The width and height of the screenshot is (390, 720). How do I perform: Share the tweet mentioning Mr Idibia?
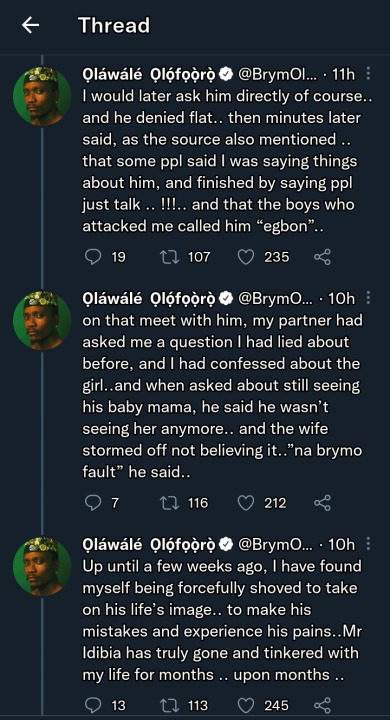pyautogui.click(x=322, y=705)
